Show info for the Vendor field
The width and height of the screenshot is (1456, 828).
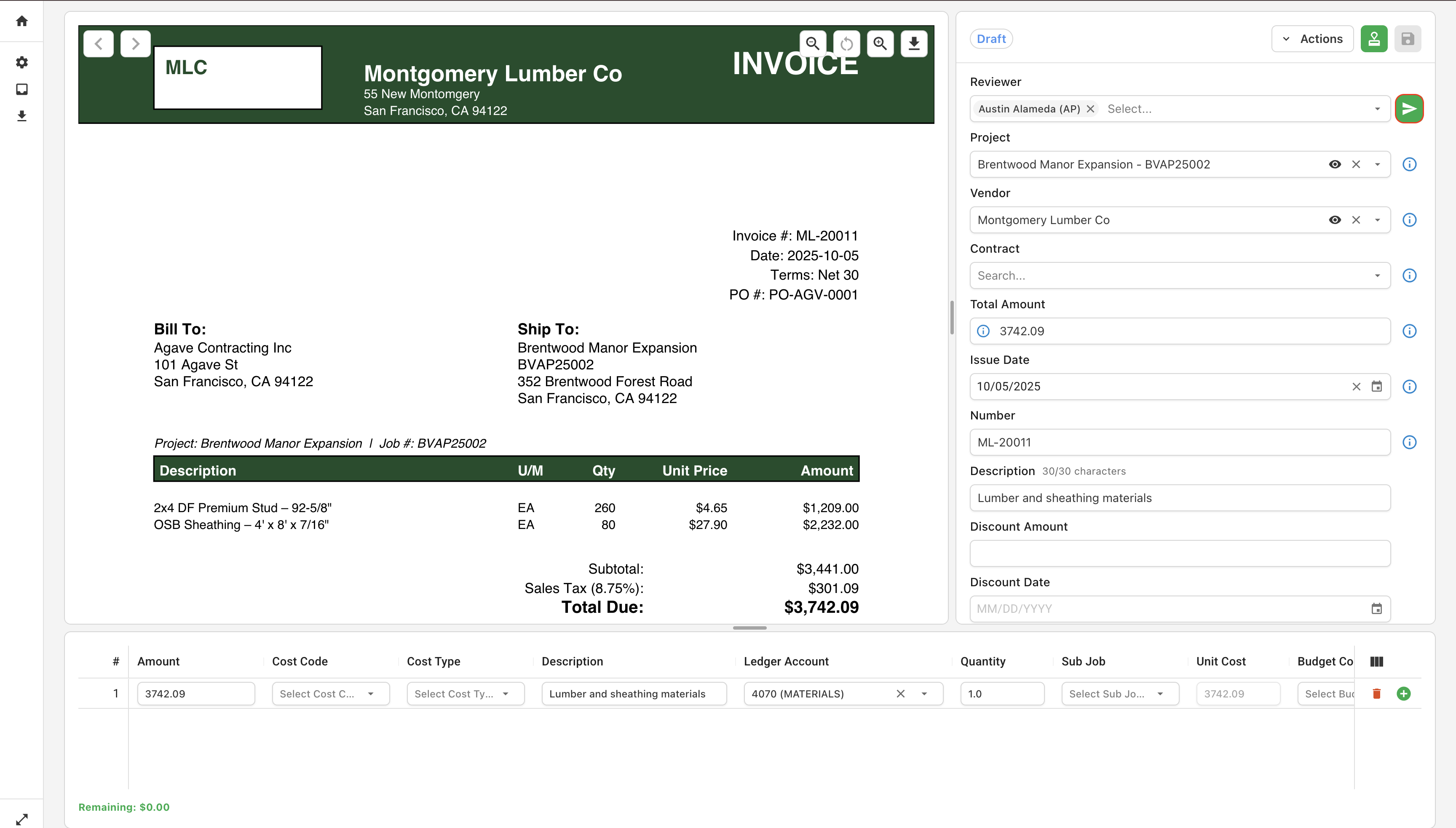[1409, 220]
